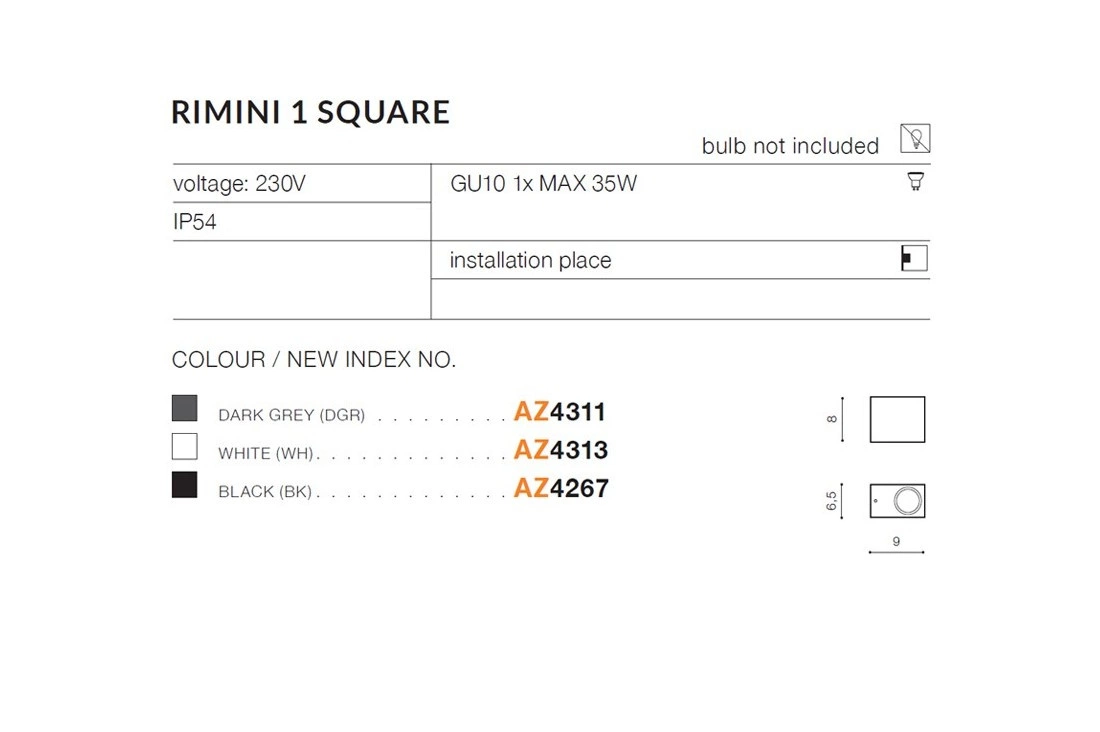1100x732 pixels.
Task: Click the RIMINI 1 SQUARE title
Action: point(311,112)
